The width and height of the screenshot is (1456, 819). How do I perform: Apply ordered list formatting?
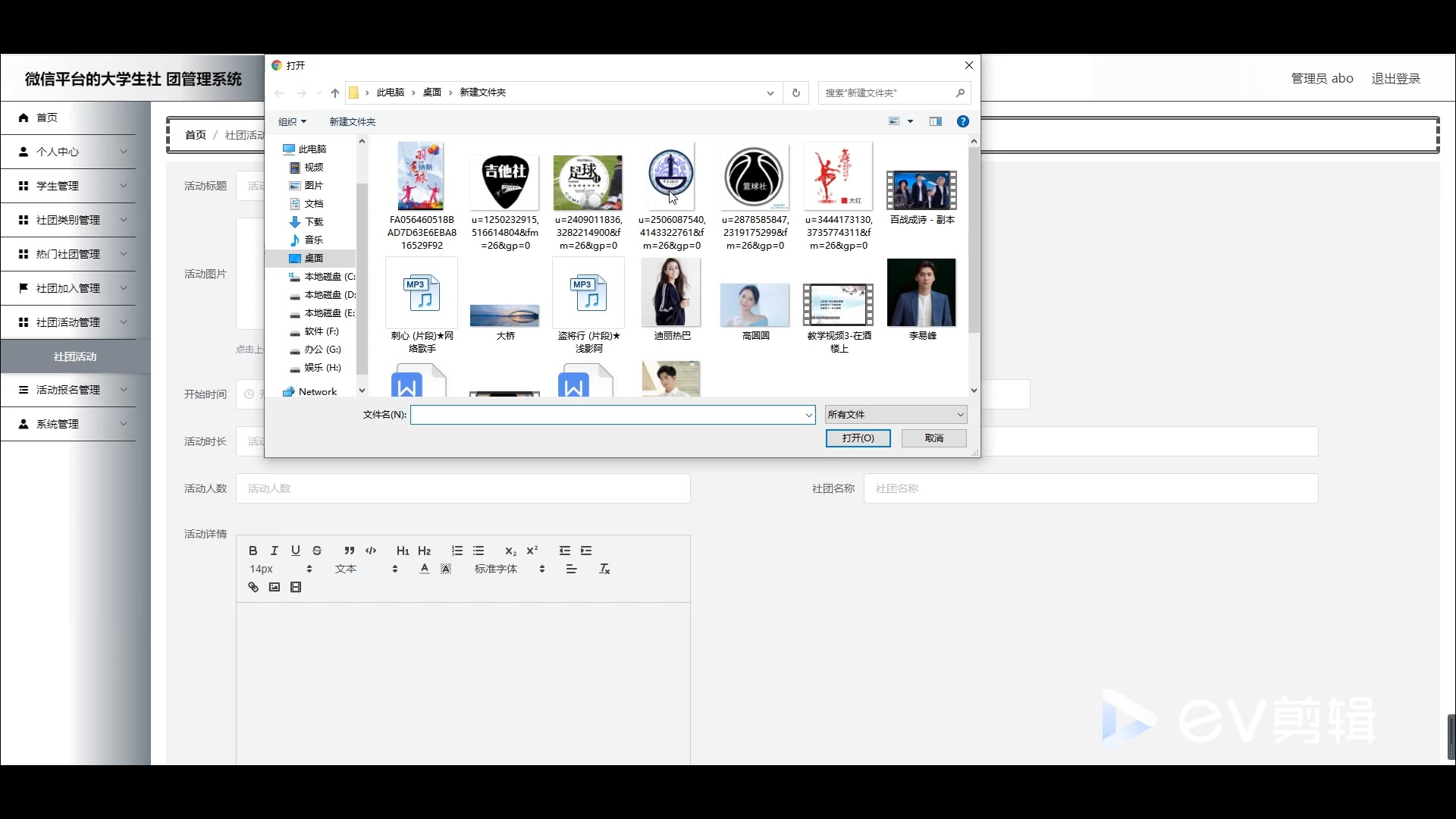pyautogui.click(x=457, y=551)
